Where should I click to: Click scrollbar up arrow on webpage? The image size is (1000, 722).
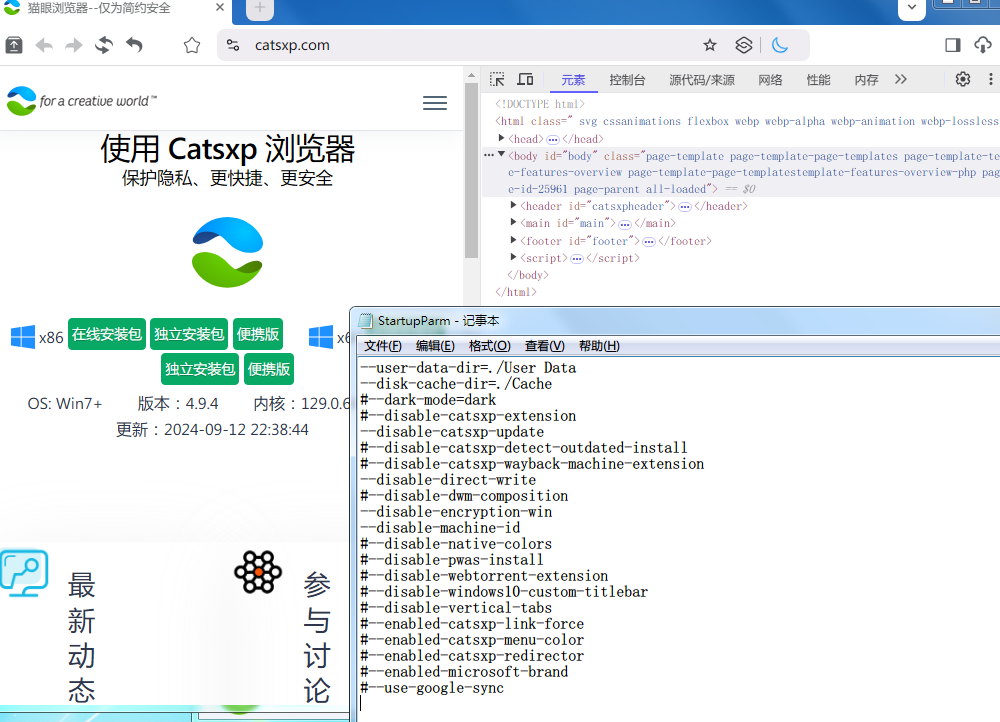coord(471,75)
